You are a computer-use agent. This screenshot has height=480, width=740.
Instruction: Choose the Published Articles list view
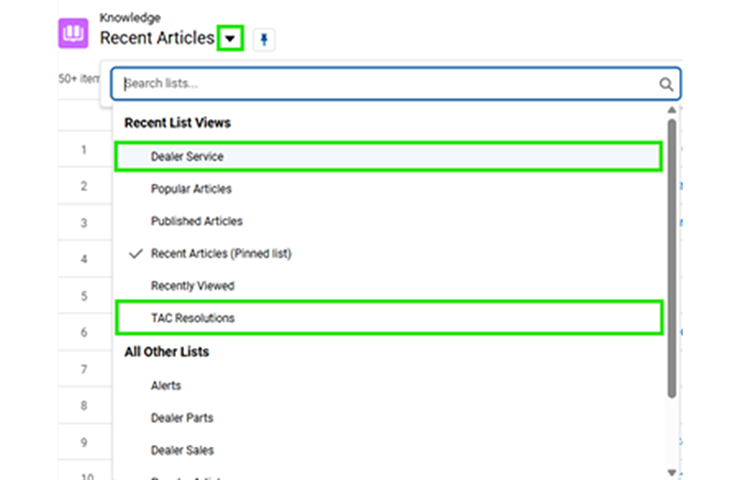click(x=196, y=221)
